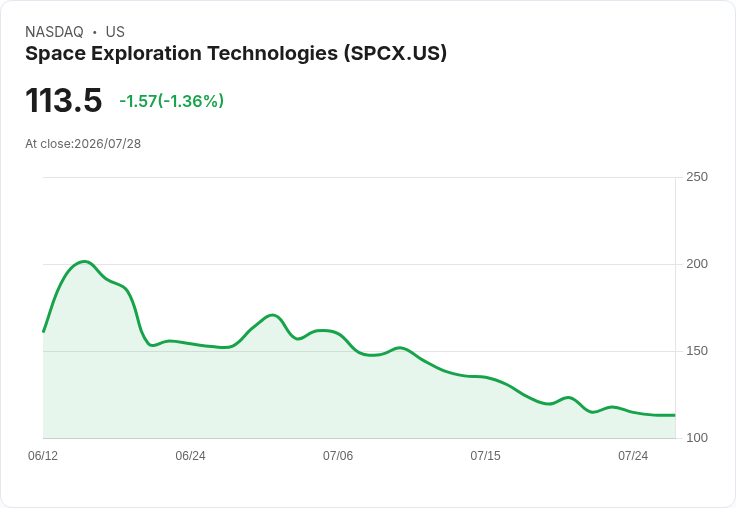Screen dimensions: 736x508
Task: Select the 200 y-axis price label
Action: click(x=697, y=264)
